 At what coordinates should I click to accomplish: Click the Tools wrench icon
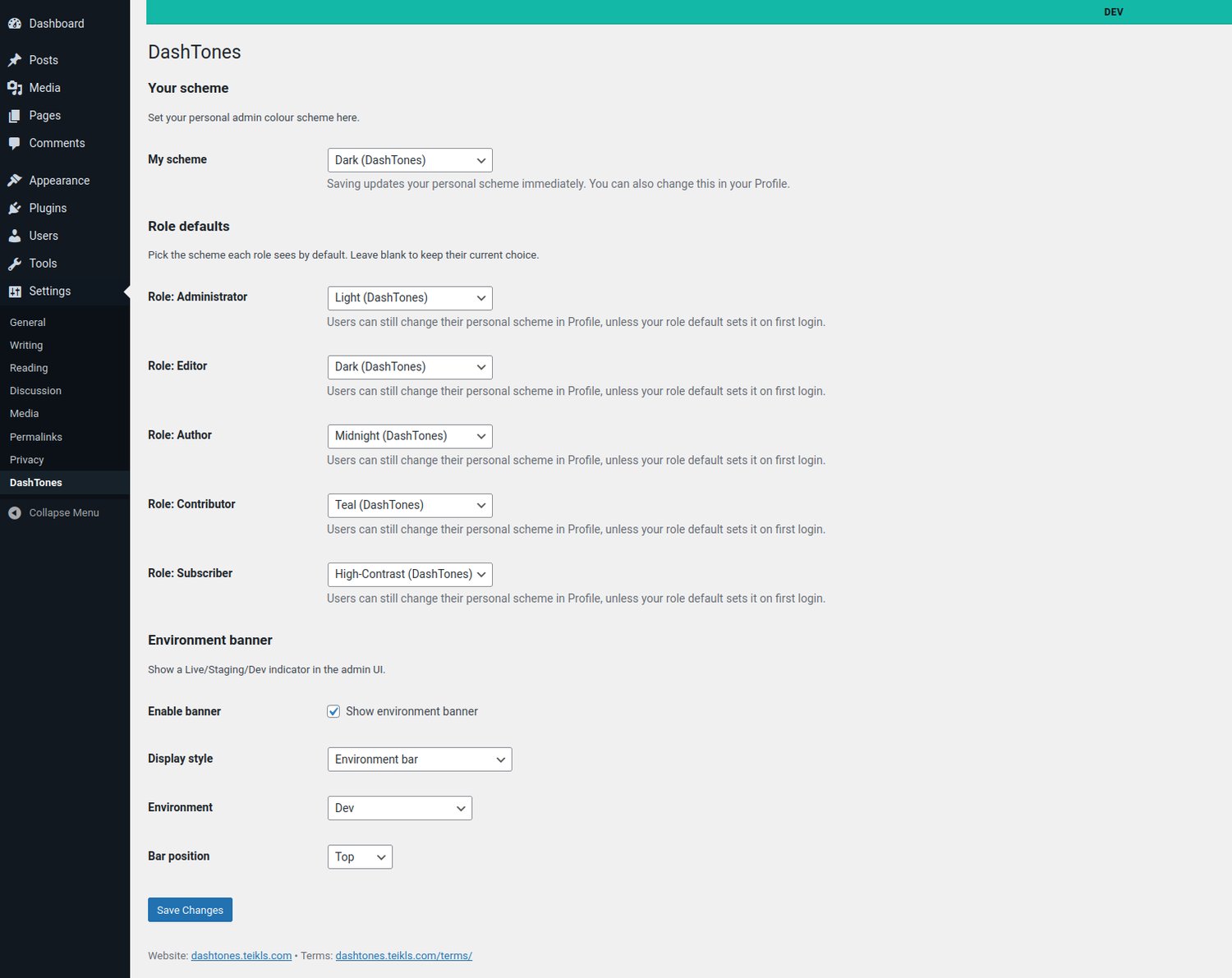pyautogui.click(x=15, y=264)
